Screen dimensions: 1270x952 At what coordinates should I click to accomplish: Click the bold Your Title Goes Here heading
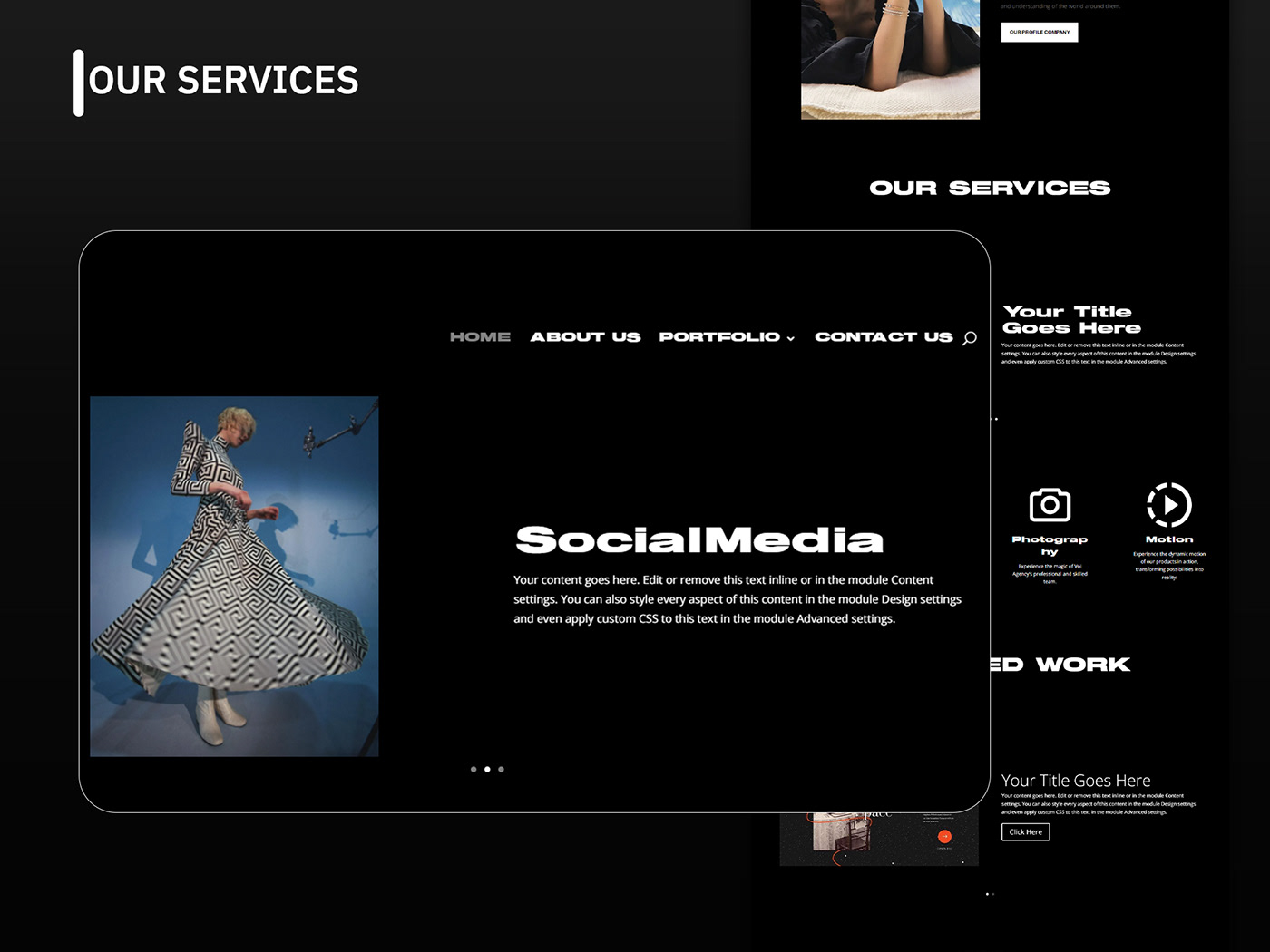(x=1070, y=320)
